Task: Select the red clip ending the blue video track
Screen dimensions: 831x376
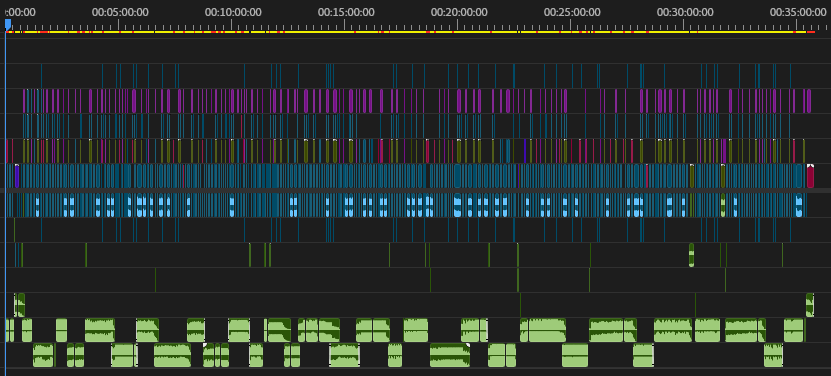Action: pyautogui.click(x=810, y=176)
